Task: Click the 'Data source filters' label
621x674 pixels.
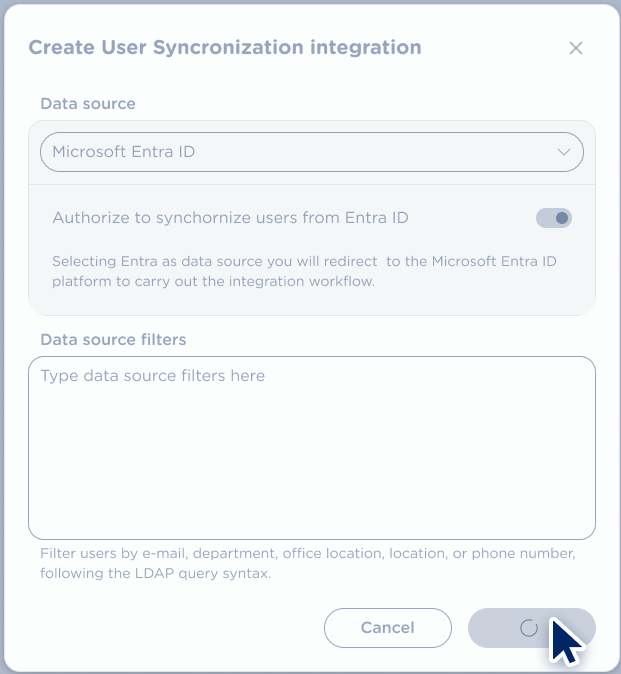Action: (x=113, y=339)
